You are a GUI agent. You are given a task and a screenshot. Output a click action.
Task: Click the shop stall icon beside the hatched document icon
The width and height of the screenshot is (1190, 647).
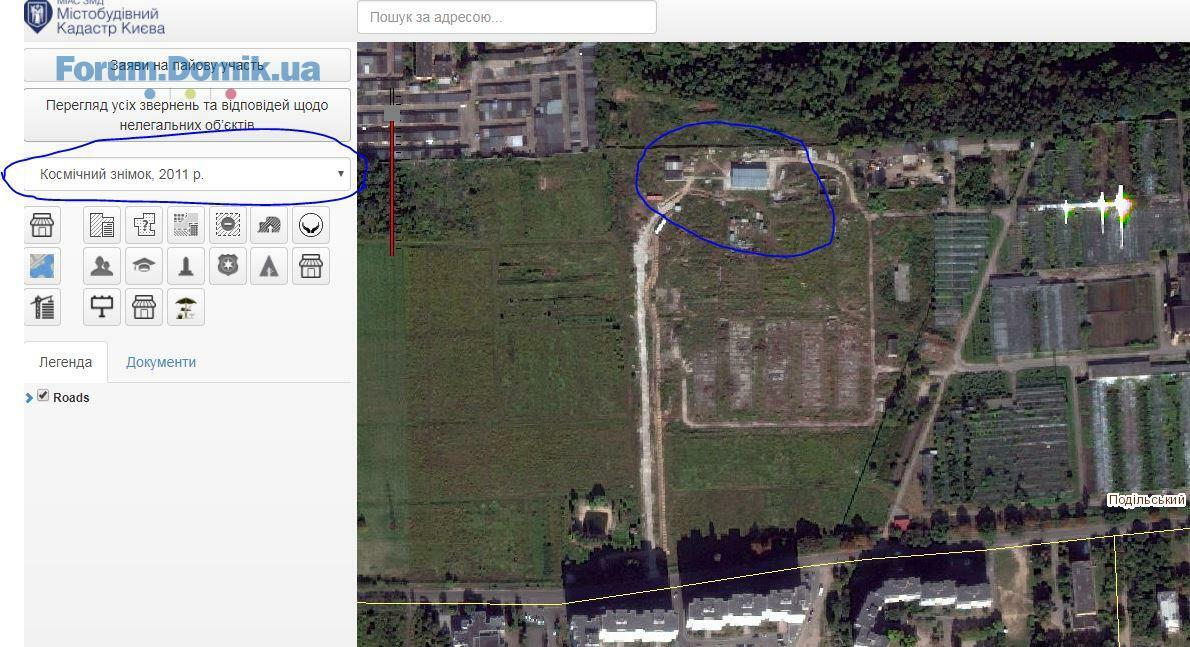42,225
